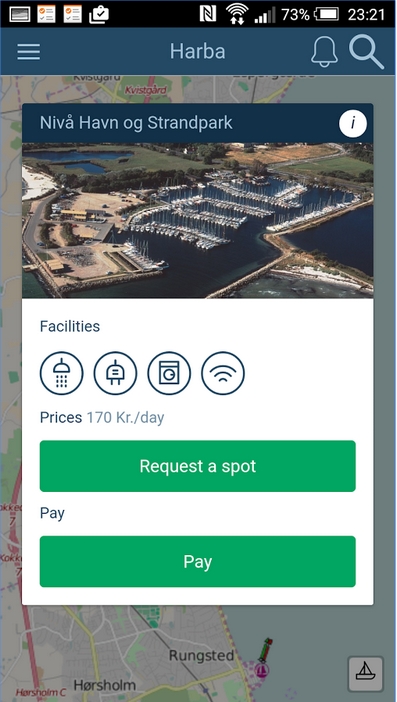397x702 pixels.
Task: Tap the search magnifier icon
Action: (x=366, y=51)
